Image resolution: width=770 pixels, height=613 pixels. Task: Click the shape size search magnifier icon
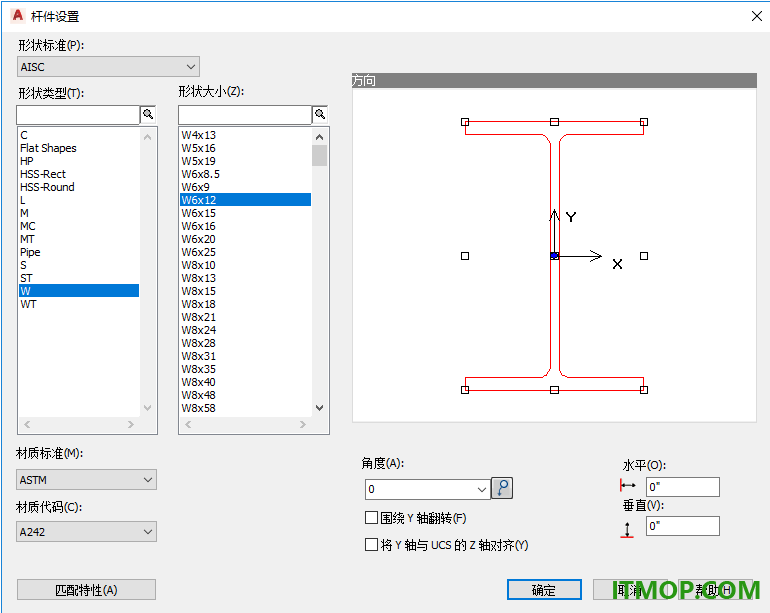(320, 115)
